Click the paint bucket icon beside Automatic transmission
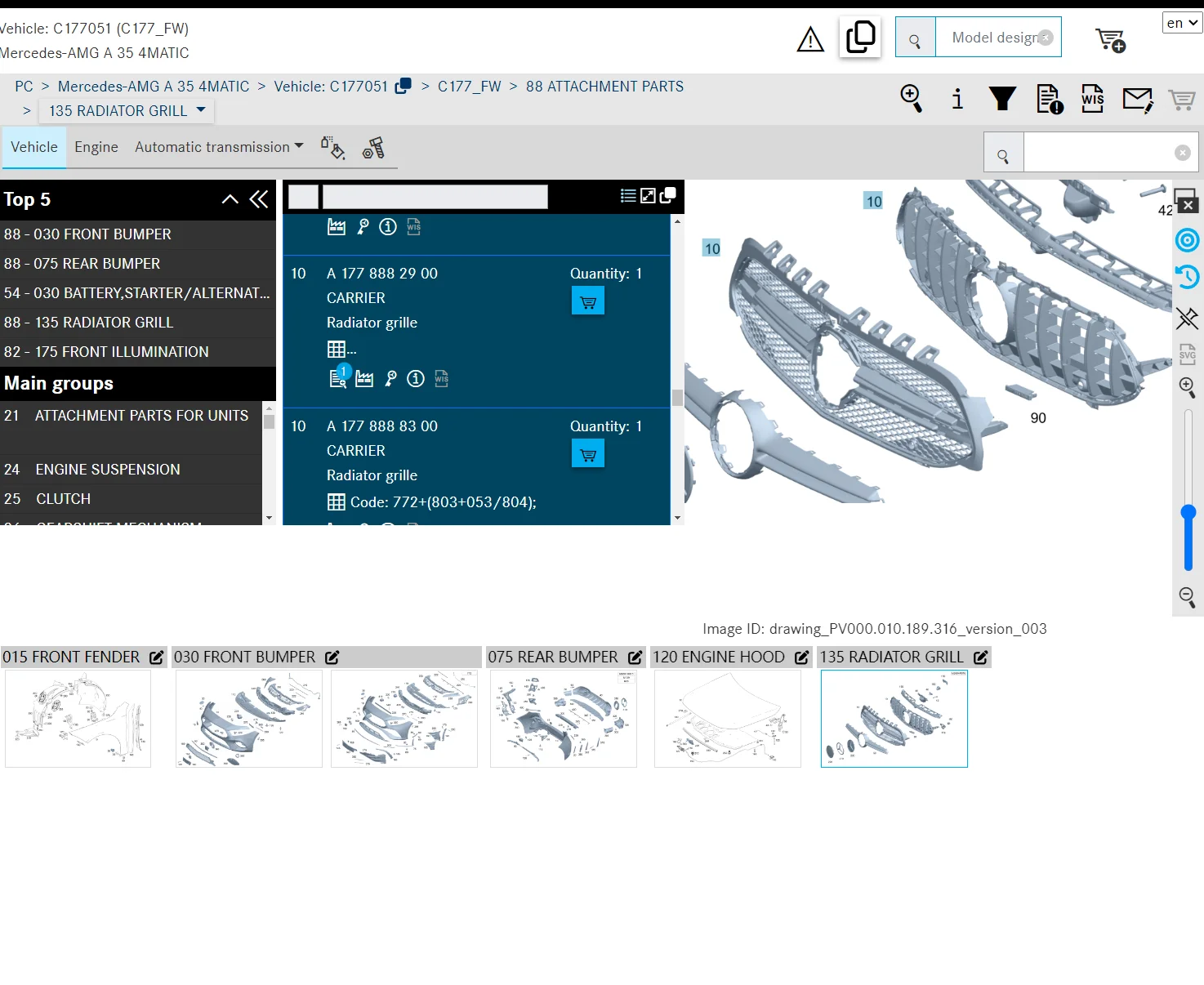The width and height of the screenshot is (1204, 985). [x=333, y=148]
